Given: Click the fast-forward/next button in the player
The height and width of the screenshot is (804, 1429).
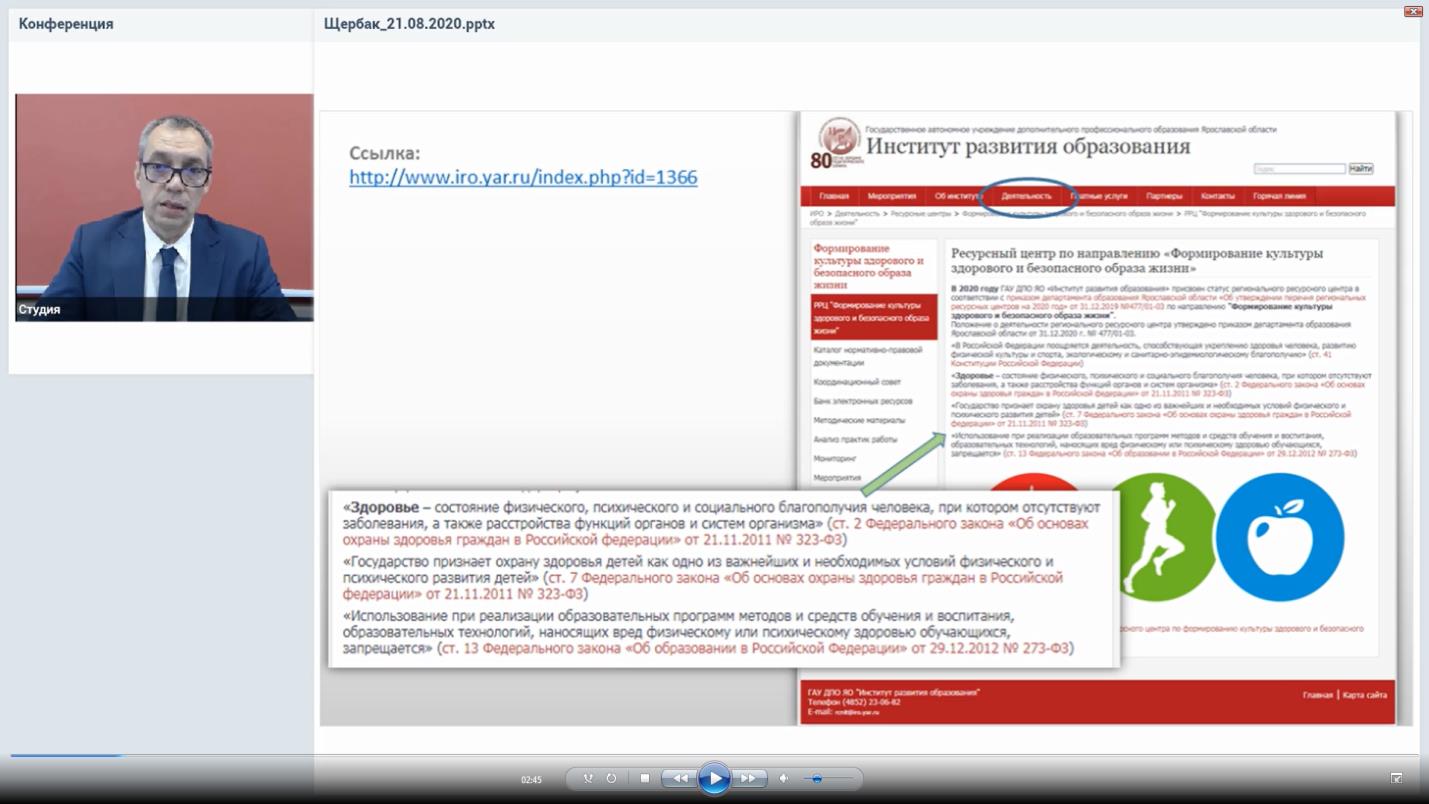Looking at the screenshot, I should (748, 778).
